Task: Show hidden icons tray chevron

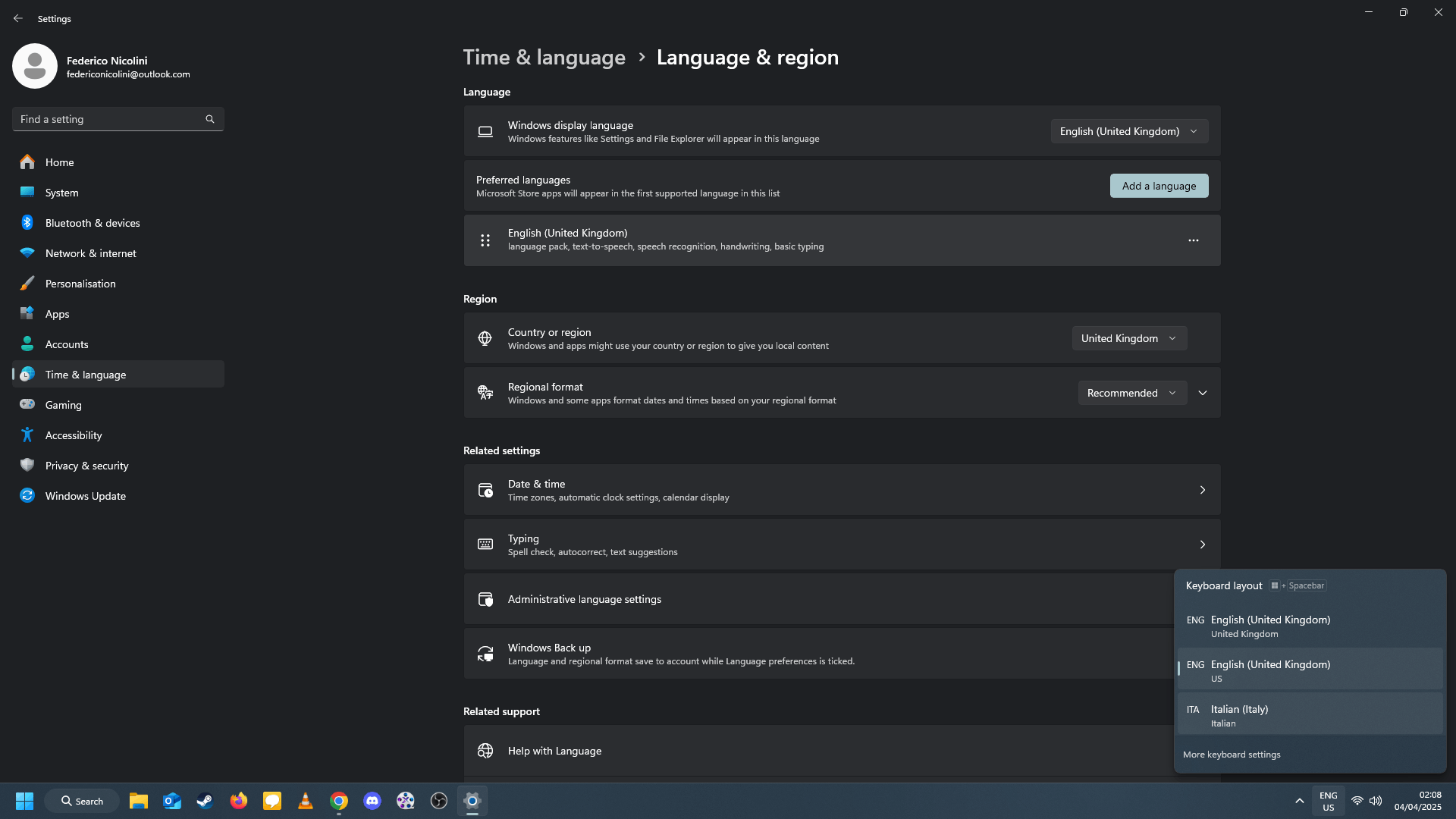Action: (x=1299, y=801)
